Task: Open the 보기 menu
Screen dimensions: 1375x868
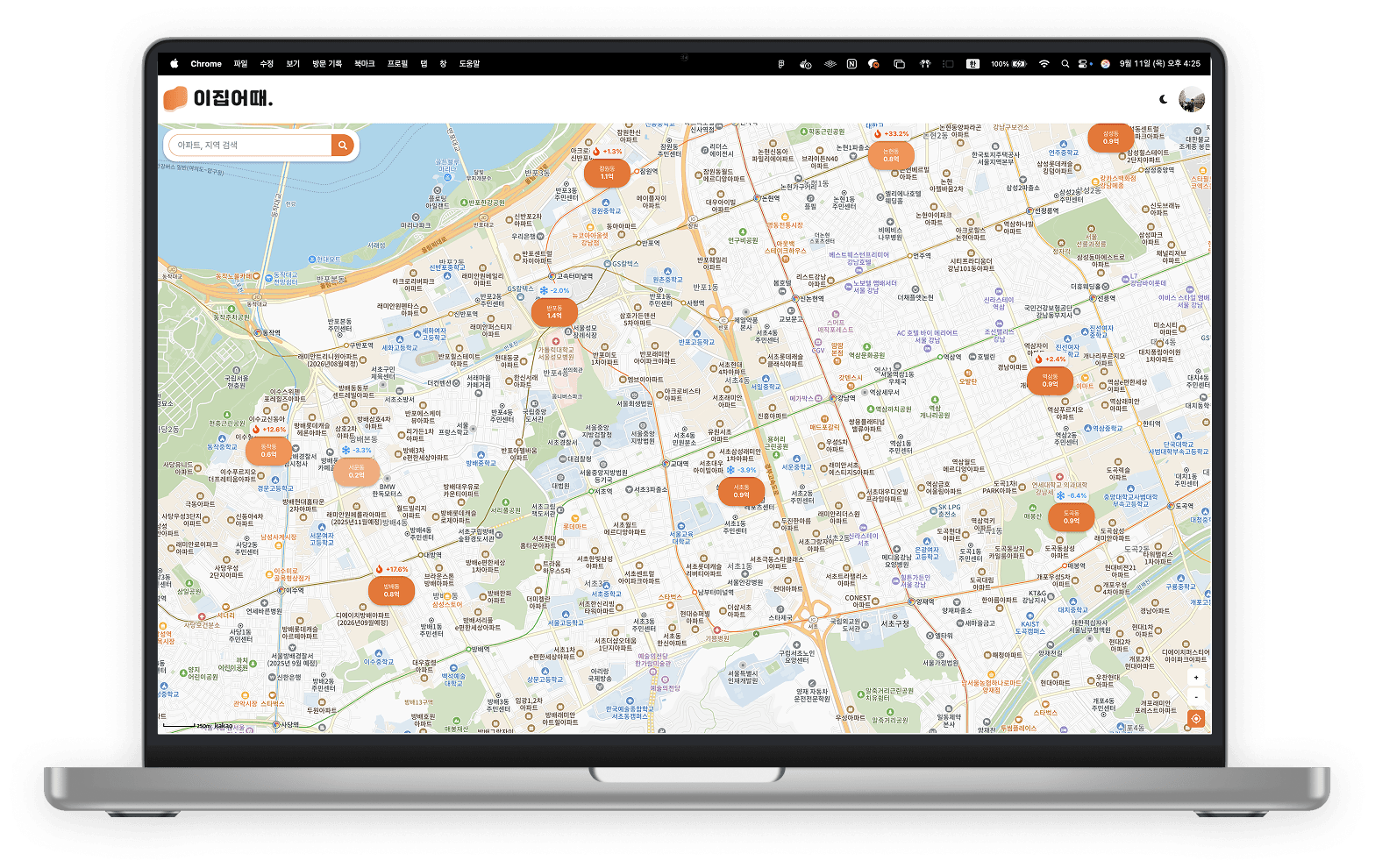Action: pyautogui.click(x=293, y=64)
